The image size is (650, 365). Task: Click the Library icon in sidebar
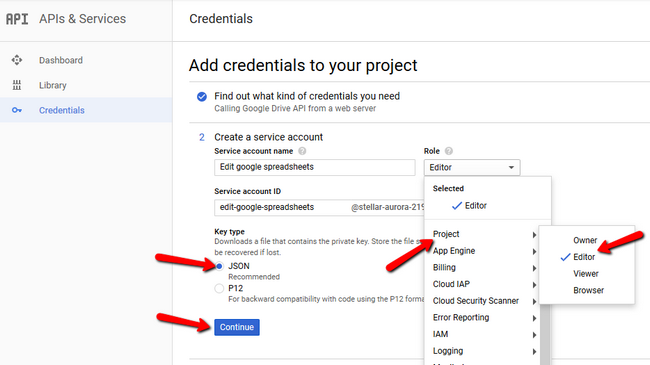(17, 85)
